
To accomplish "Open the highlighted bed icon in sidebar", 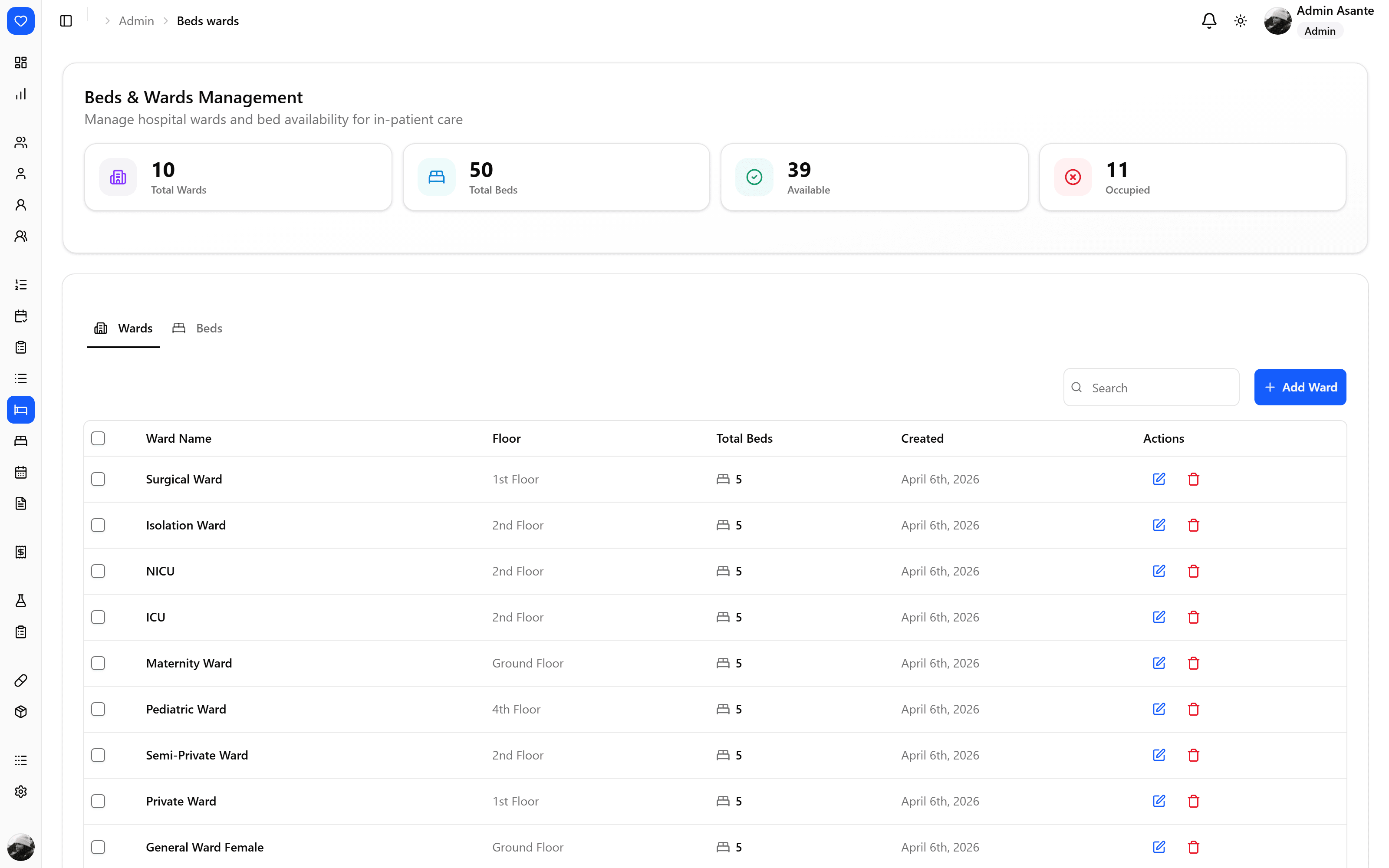I will pyautogui.click(x=21, y=410).
